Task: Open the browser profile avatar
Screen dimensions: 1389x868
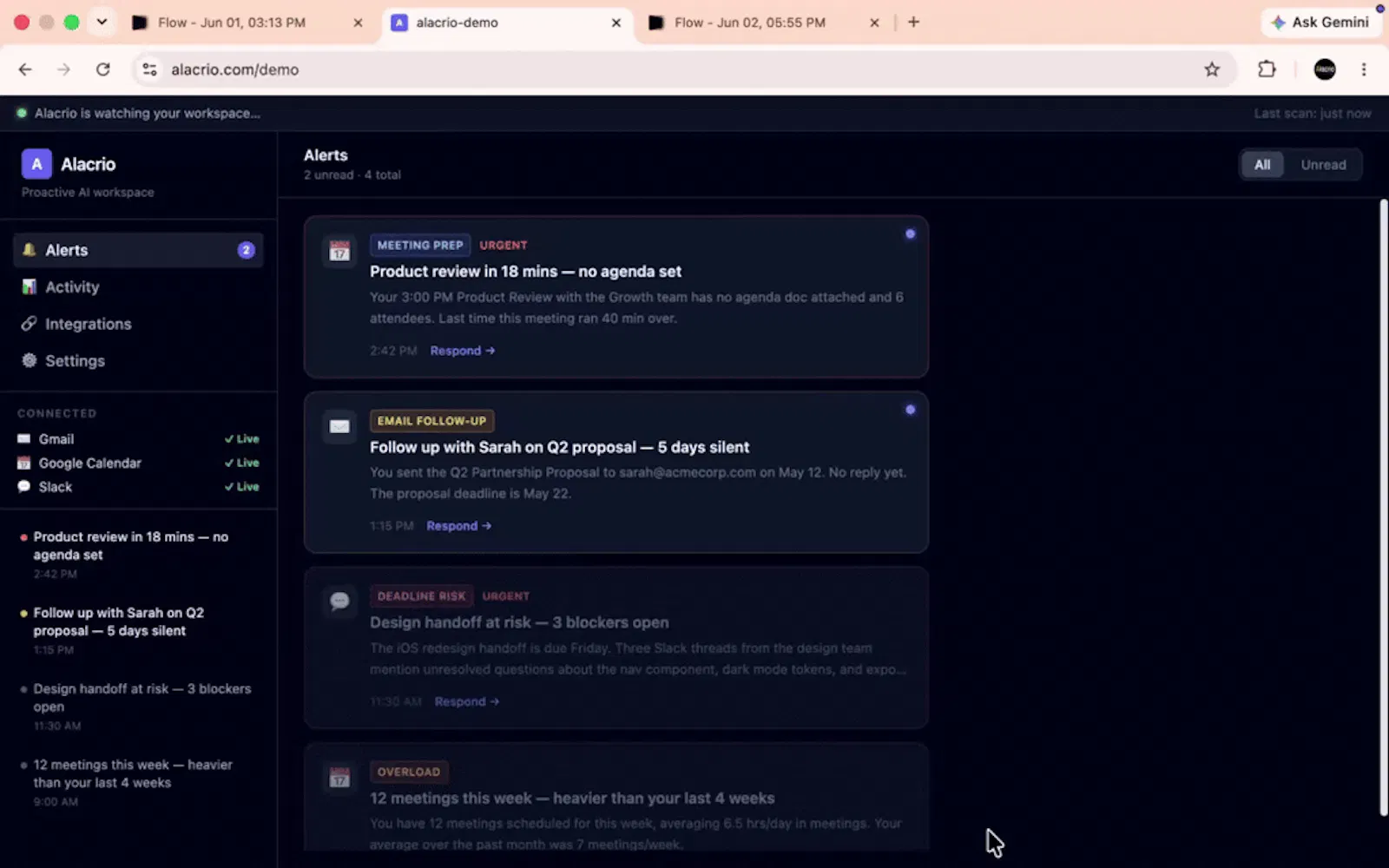Action: click(x=1325, y=69)
